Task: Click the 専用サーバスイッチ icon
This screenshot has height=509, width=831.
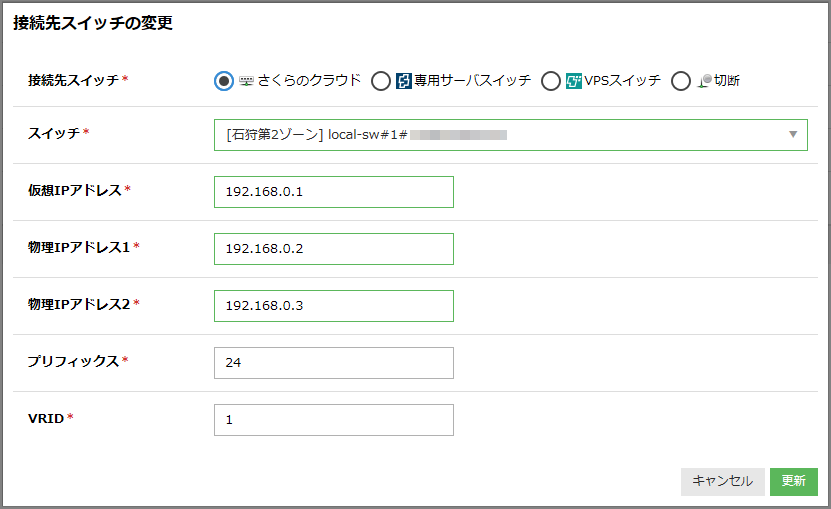Action: pyautogui.click(x=404, y=81)
